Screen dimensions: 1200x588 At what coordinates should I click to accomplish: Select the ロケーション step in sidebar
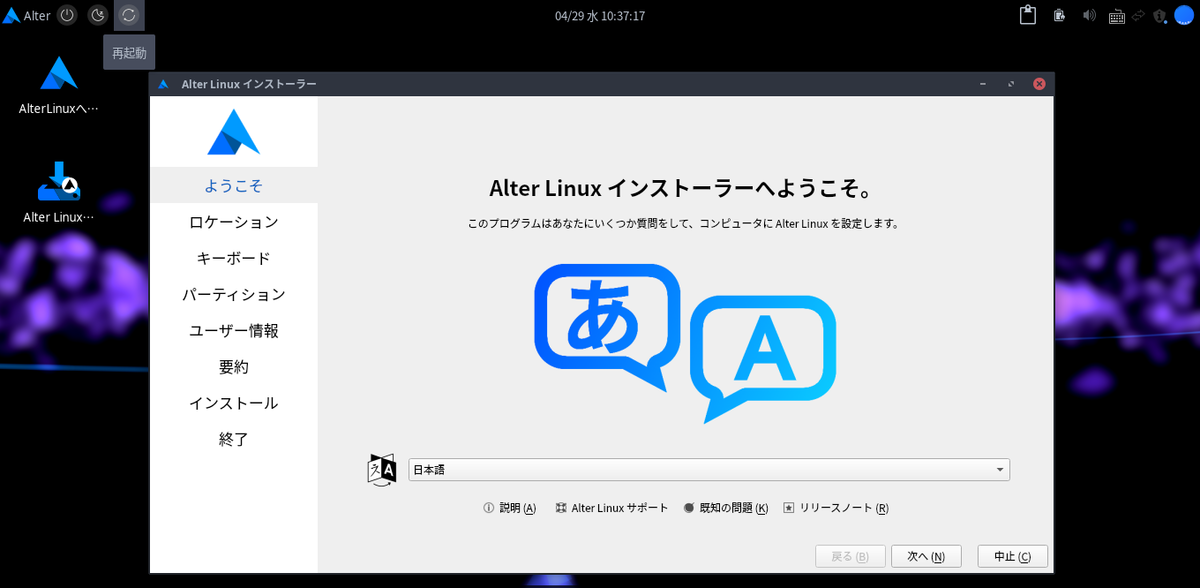click(233, 222)
